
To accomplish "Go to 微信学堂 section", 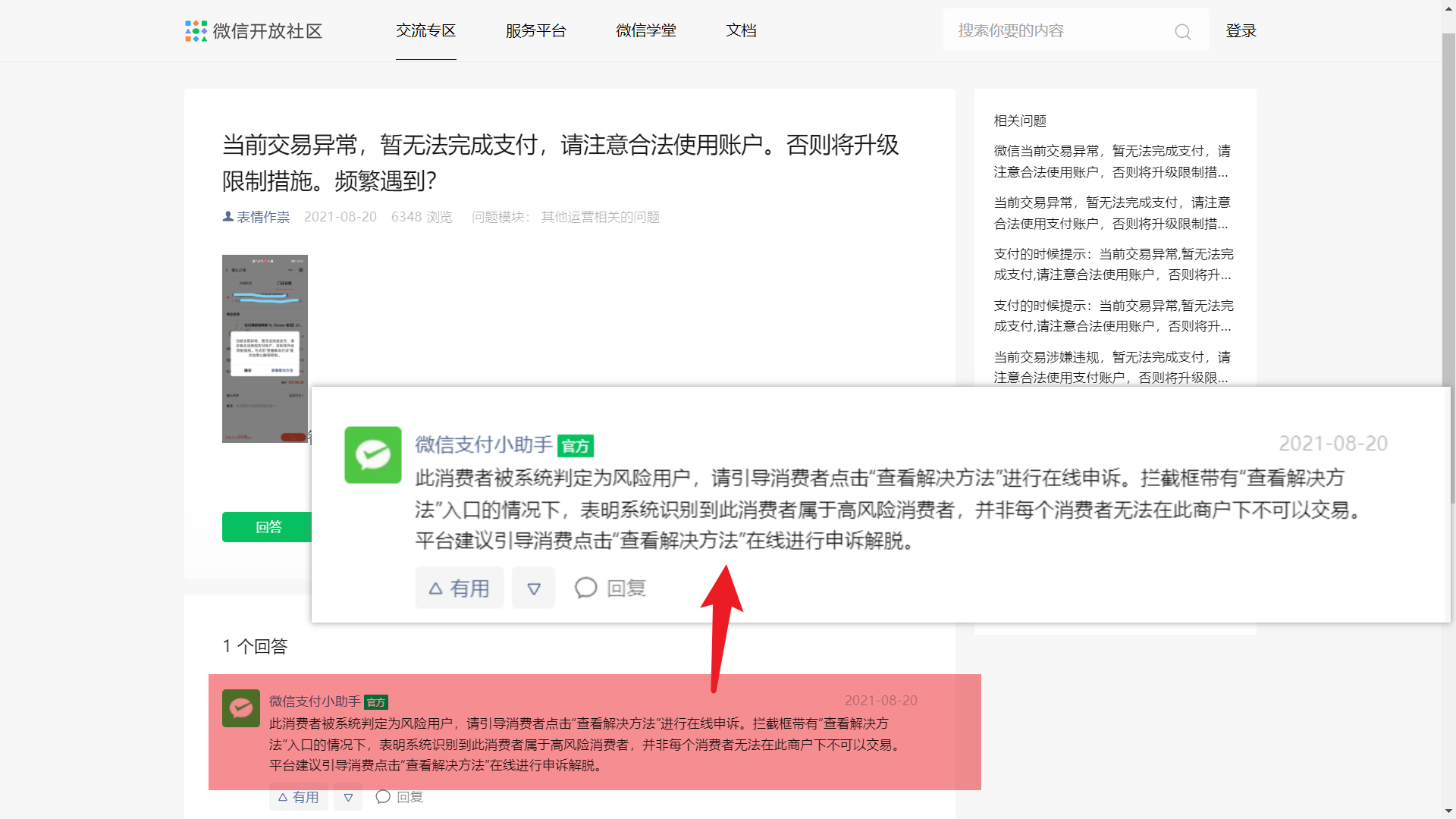I will click(645, 31).
